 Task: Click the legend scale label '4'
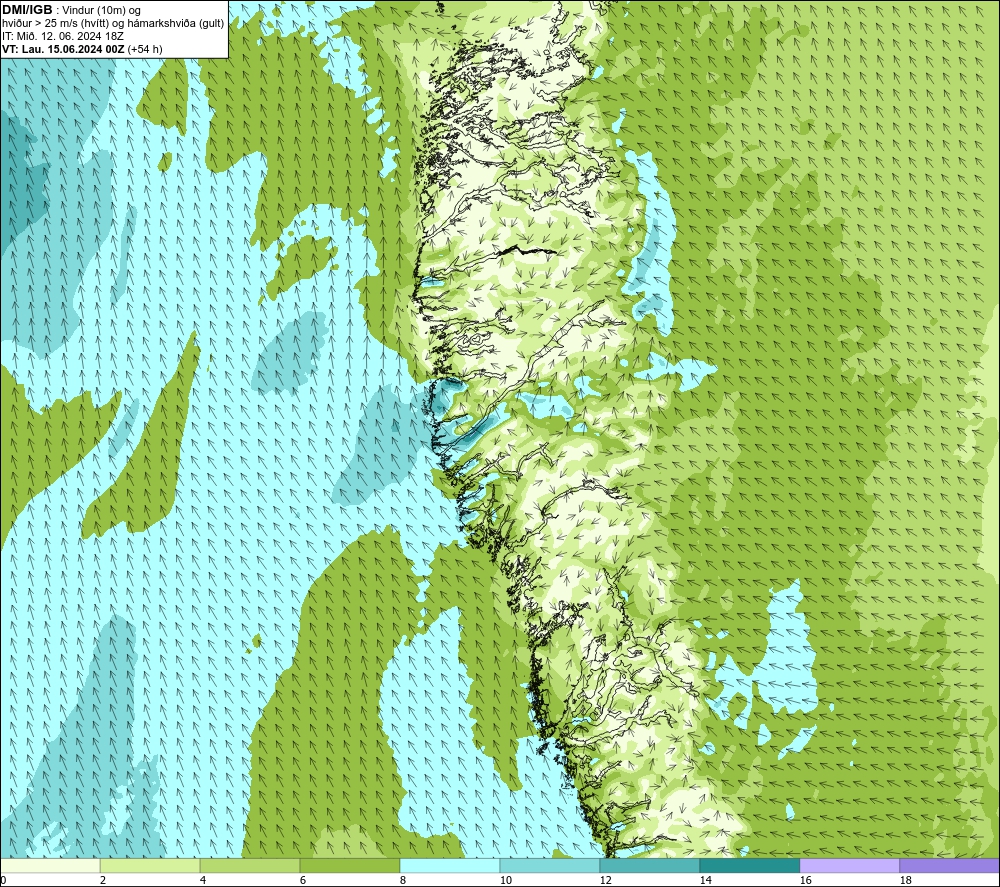[x=203, y=881]
